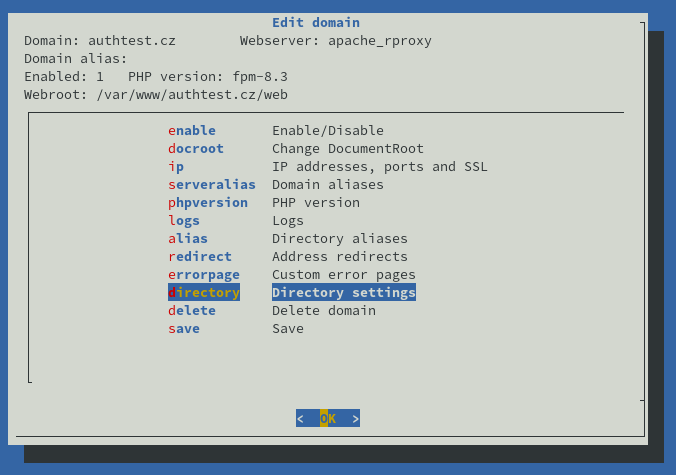Click the Domain aliases description

click(328, 184)
